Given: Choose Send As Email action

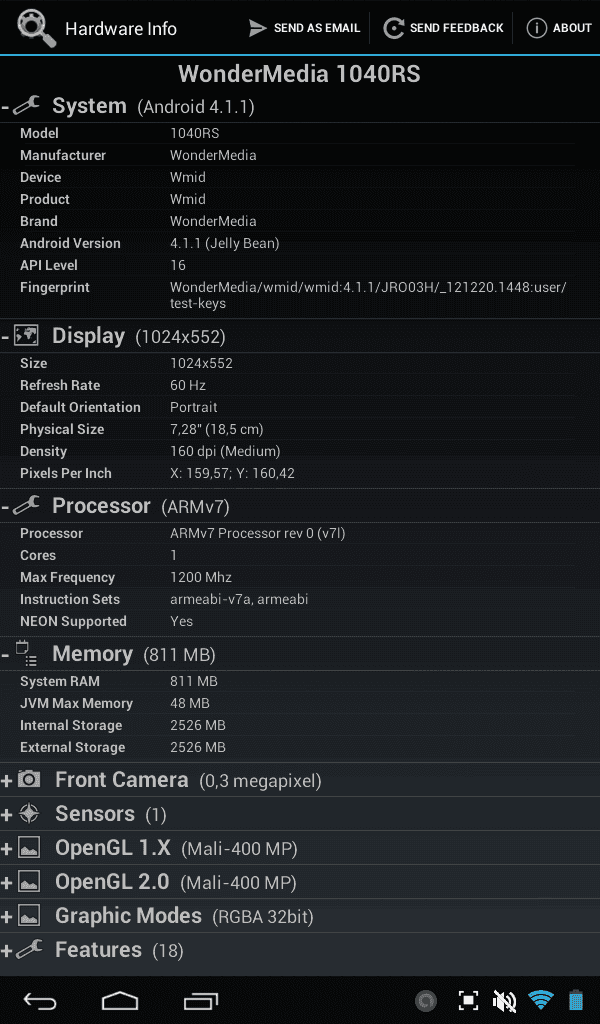Looking at the screenshot, I should click(304, 28).
